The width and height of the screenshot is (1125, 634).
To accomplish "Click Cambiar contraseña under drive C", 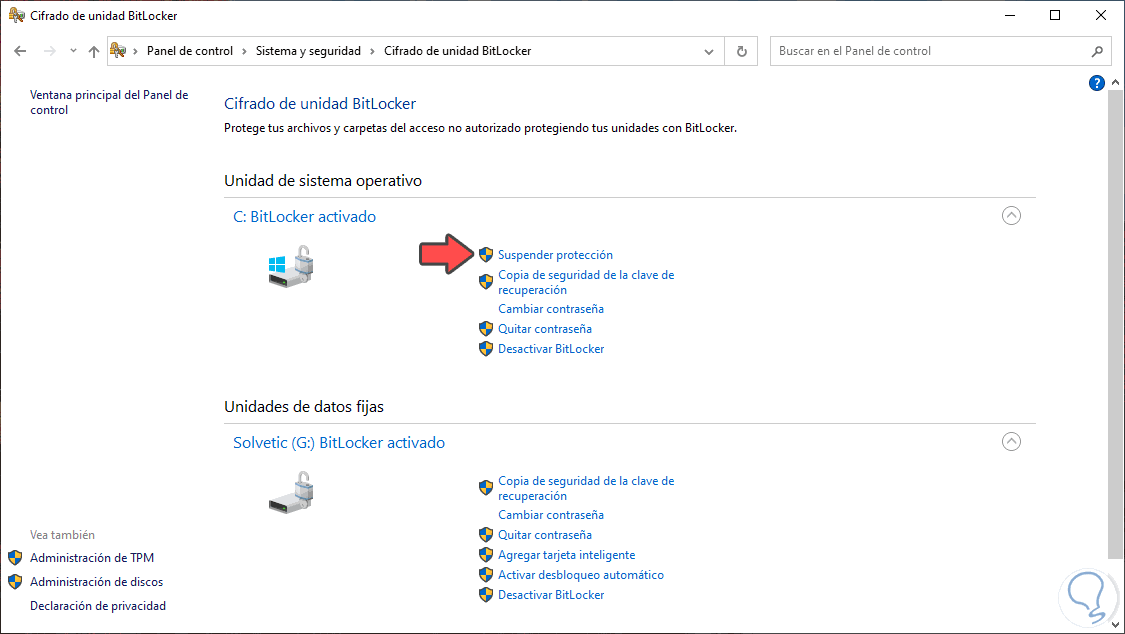I will 551,308.
